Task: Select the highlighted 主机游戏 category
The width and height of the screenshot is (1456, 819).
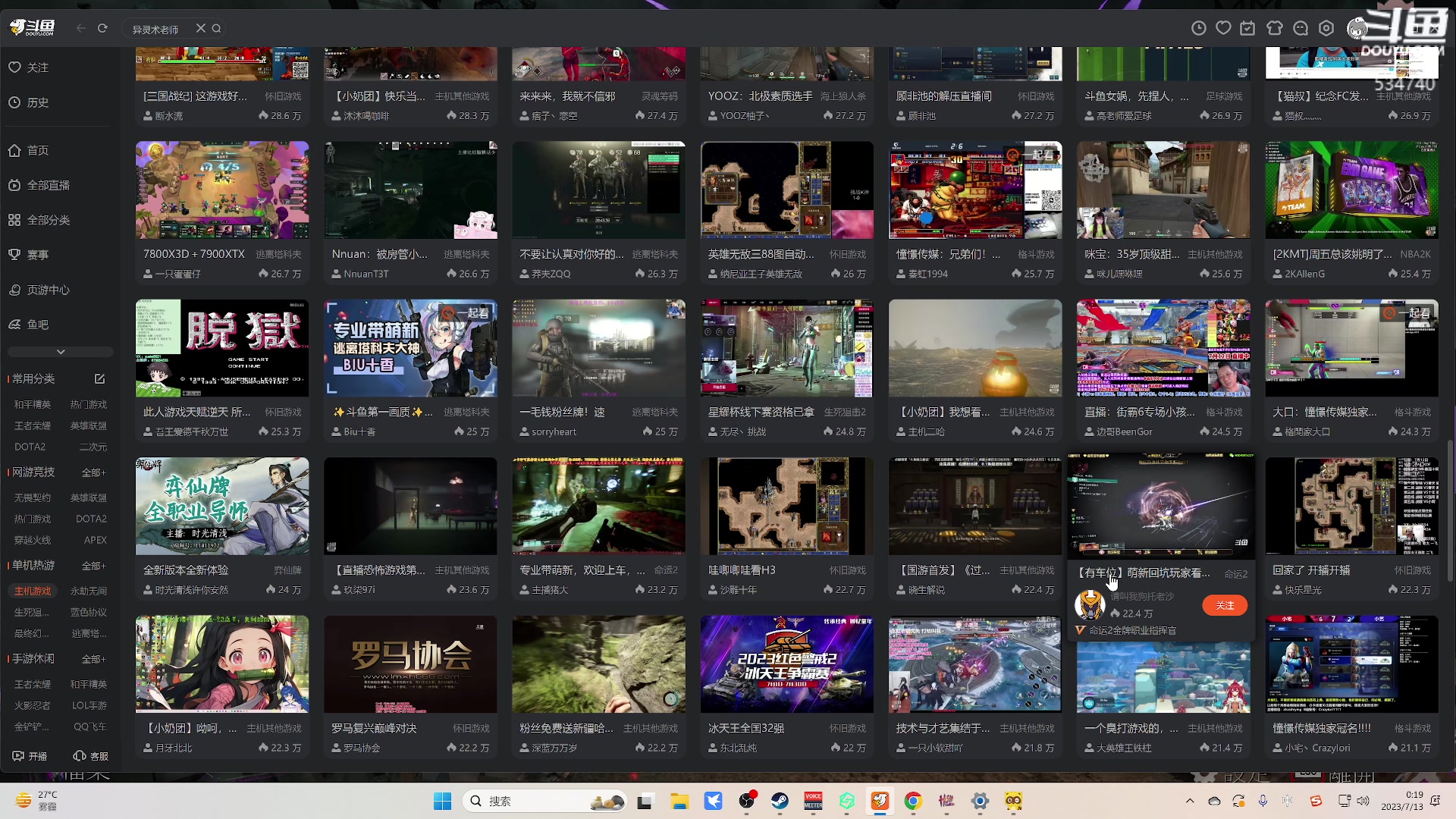Action: (33, 591)
